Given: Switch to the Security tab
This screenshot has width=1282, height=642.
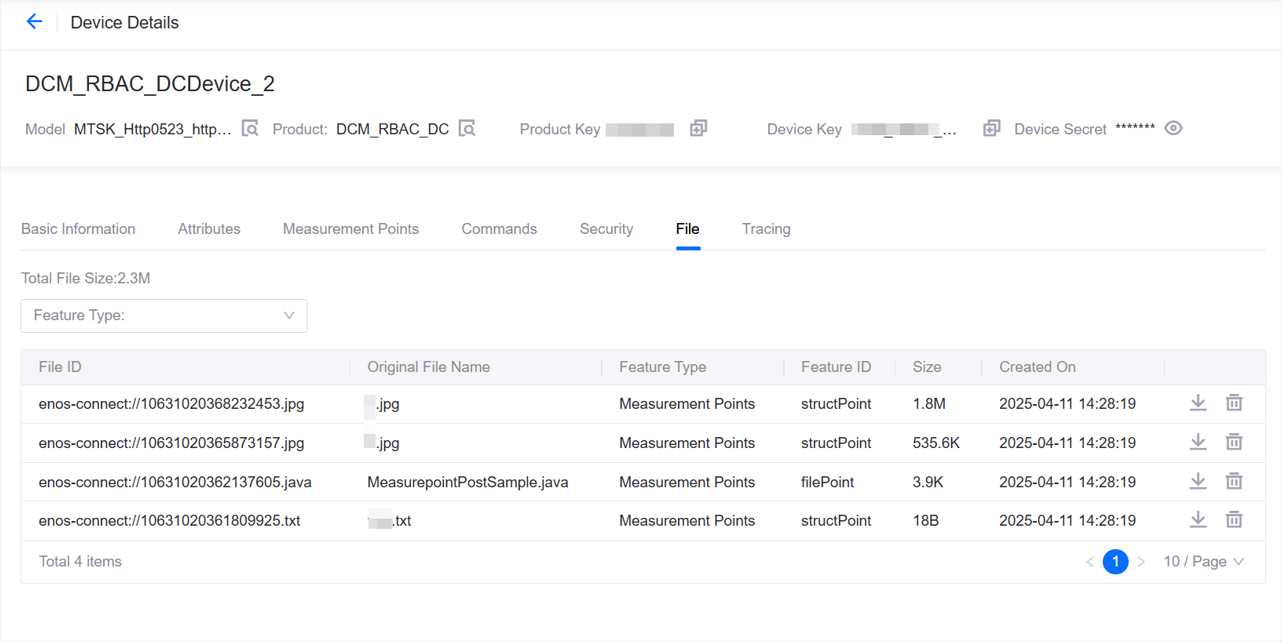Looking at the screenshot, I should [606, 228].
